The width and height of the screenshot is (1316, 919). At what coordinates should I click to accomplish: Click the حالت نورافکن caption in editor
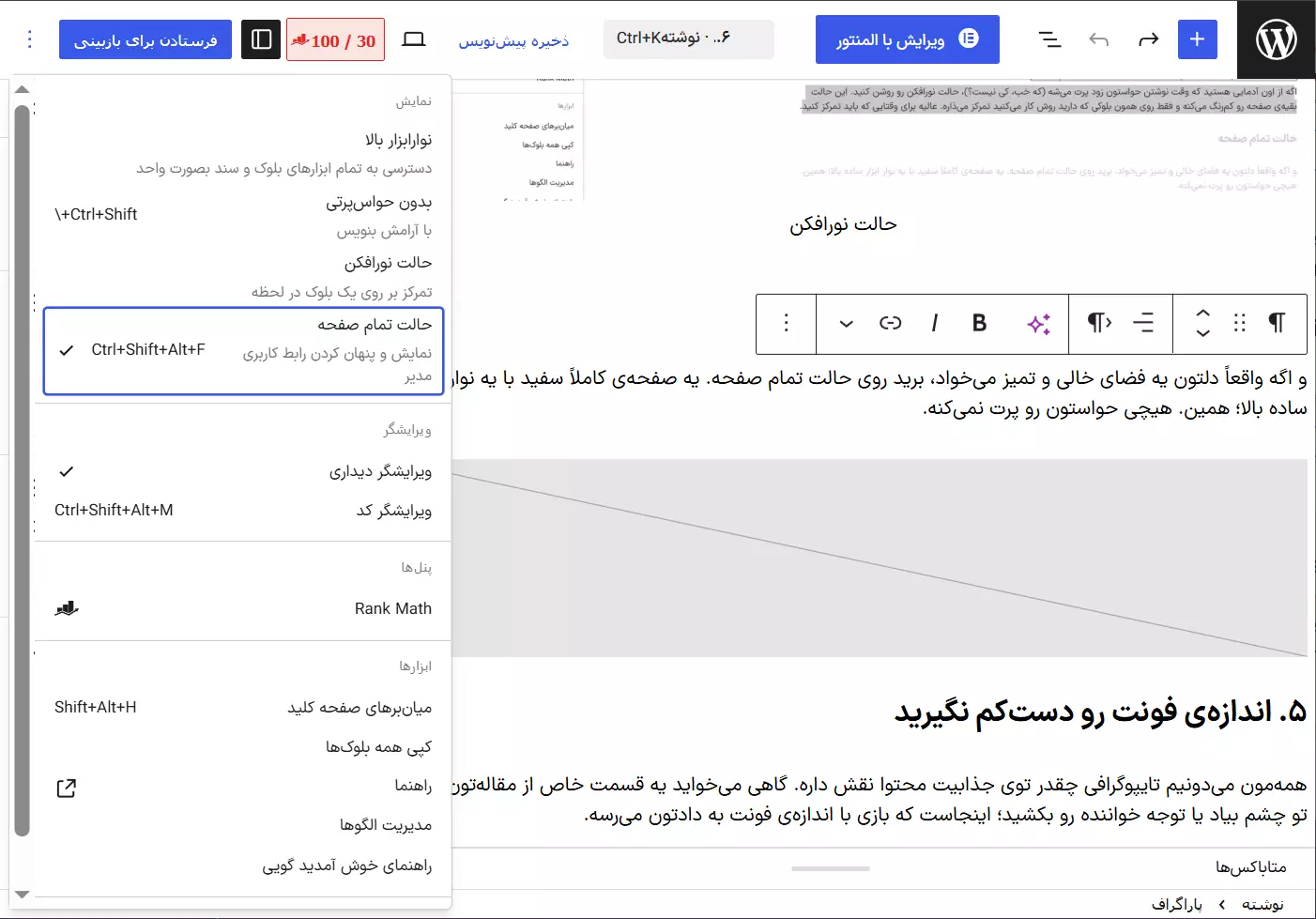click(843, 223)
